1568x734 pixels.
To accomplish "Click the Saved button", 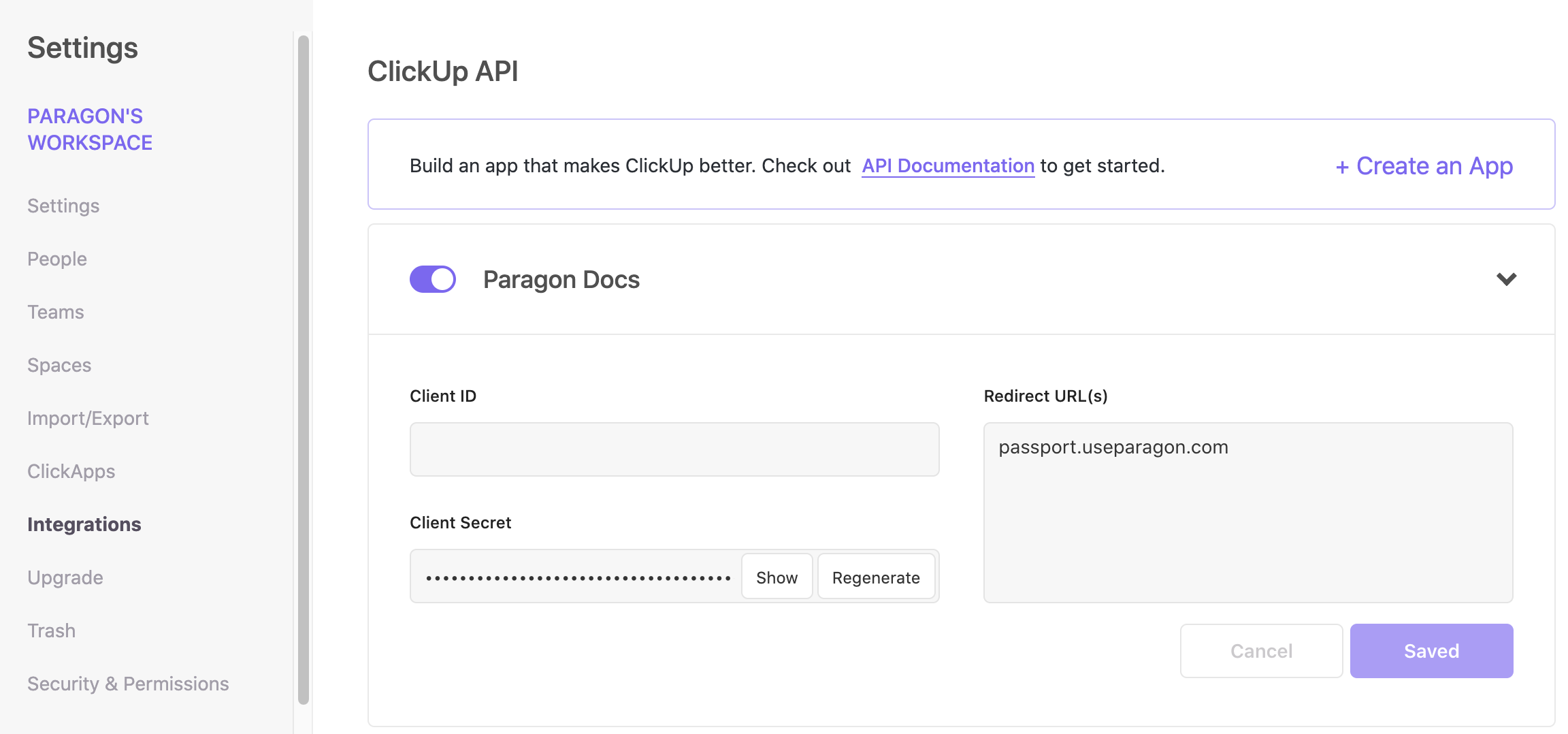I will [1431, 651].
